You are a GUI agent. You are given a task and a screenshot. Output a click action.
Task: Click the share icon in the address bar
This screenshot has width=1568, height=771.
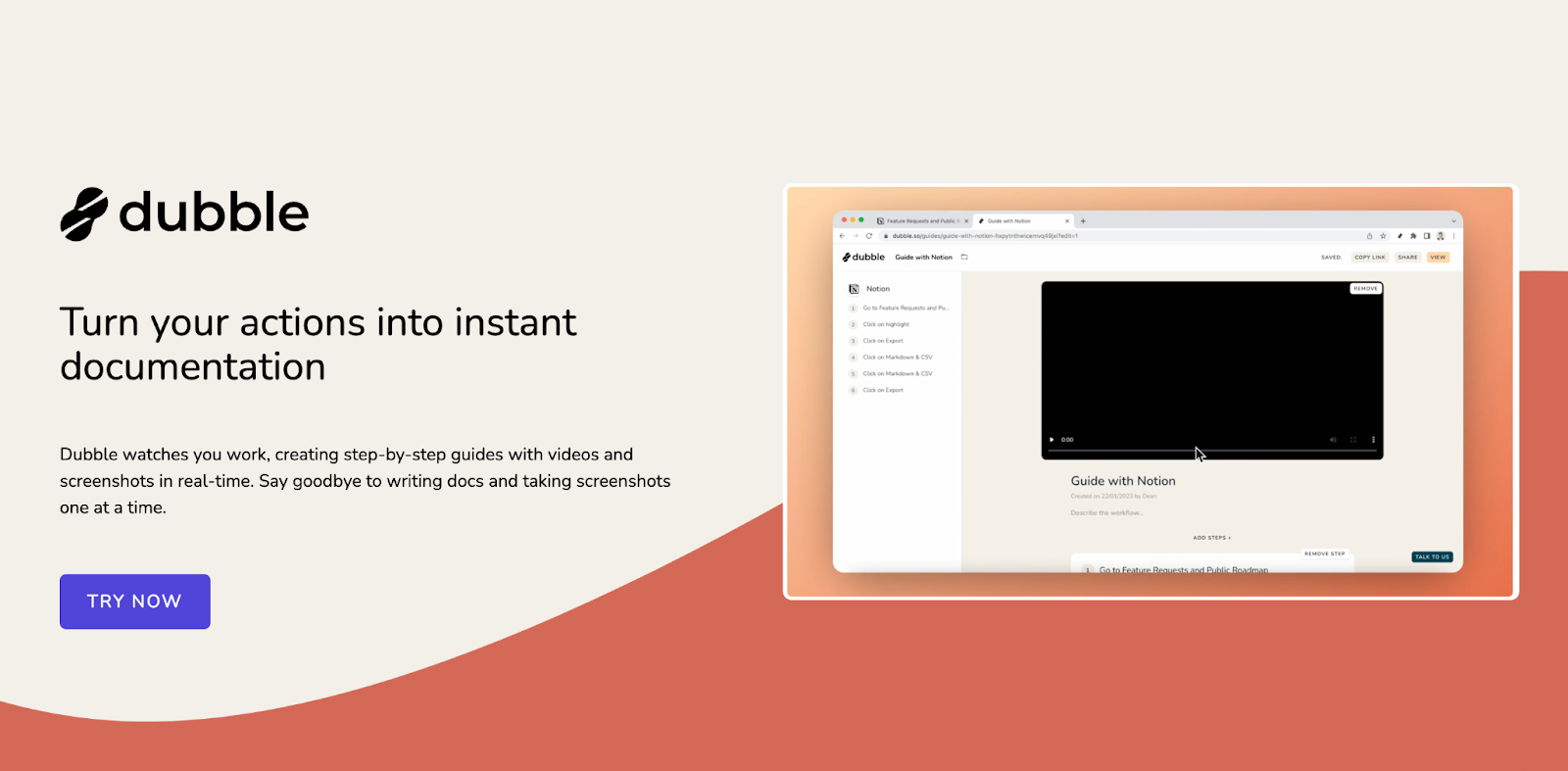[1369, 236]
